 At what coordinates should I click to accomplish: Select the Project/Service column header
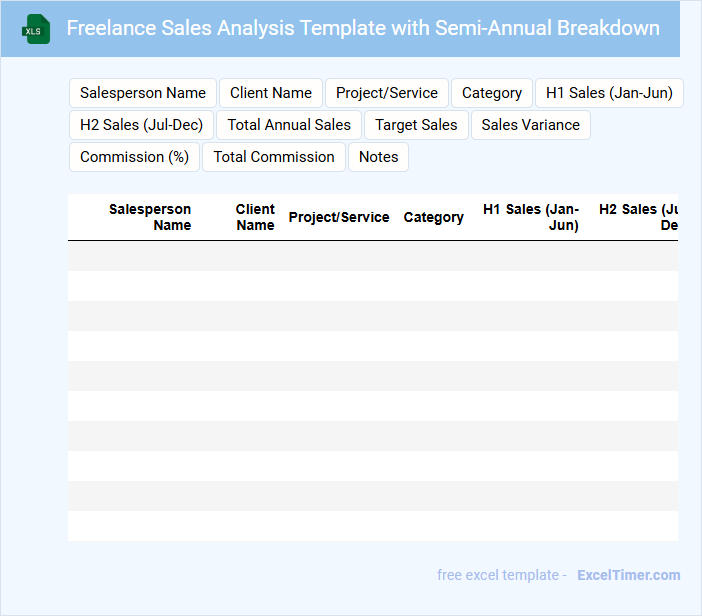[339, 217]
